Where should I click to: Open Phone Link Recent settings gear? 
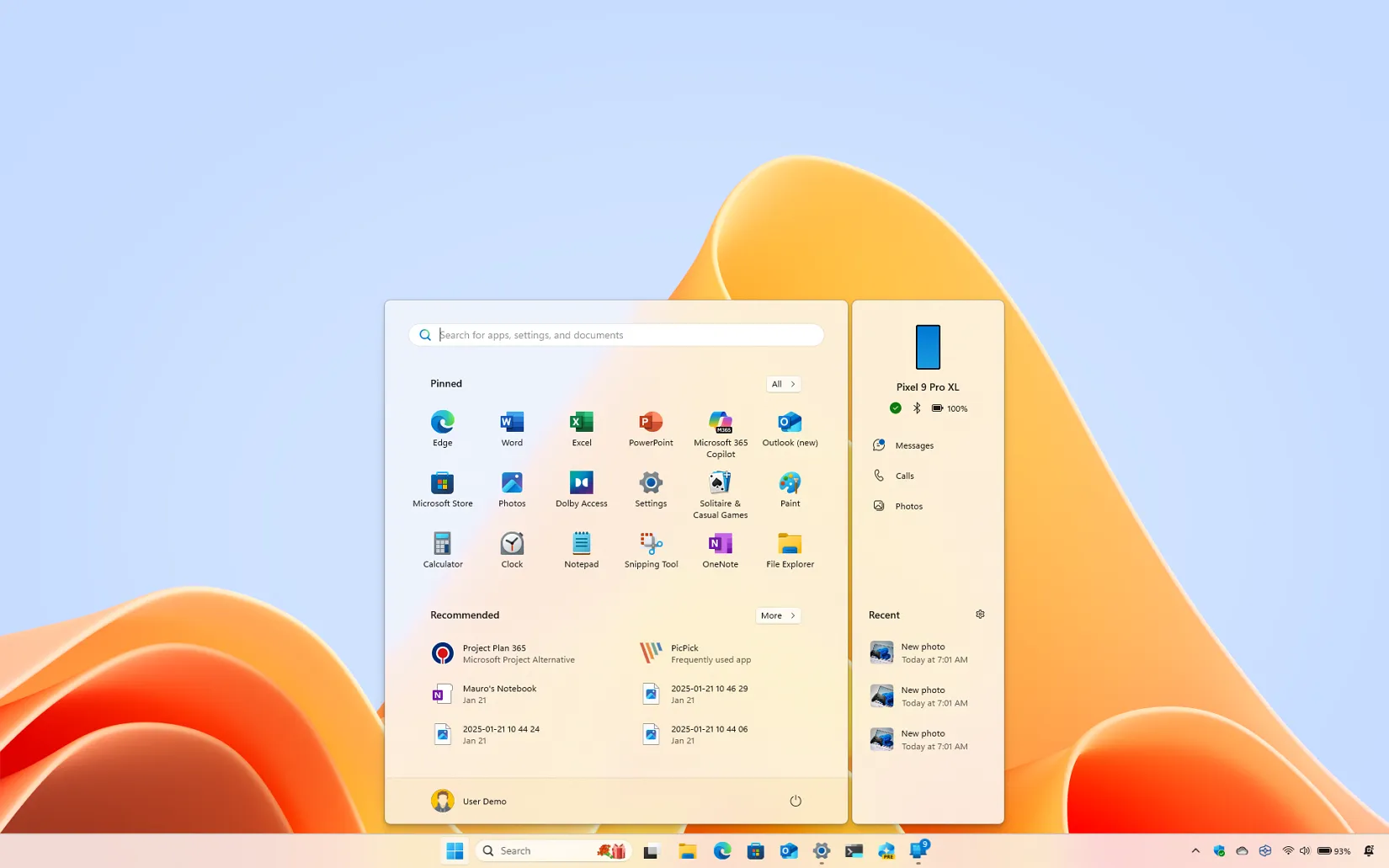pyautogui.click(x=980, y=615)
